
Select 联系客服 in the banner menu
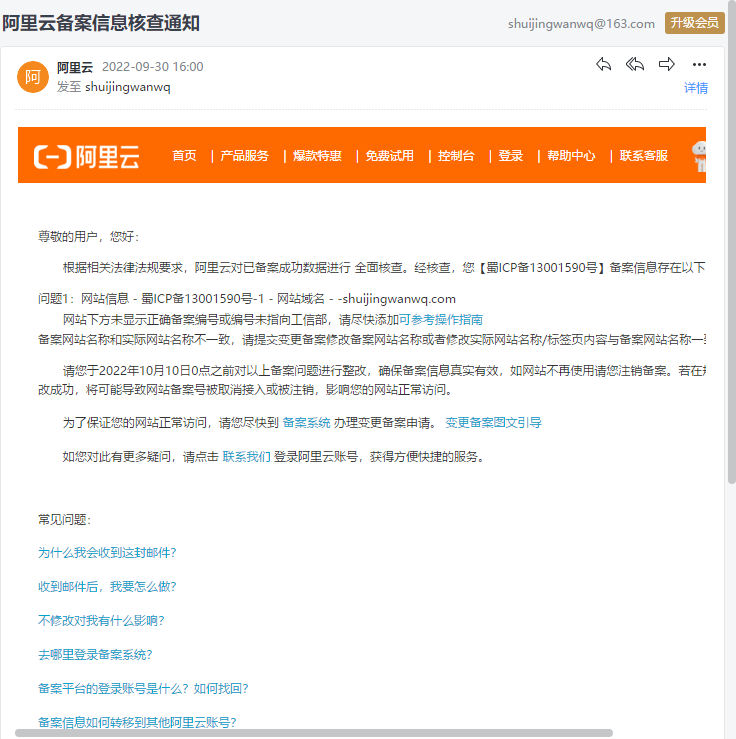click(x=644, y=156)
